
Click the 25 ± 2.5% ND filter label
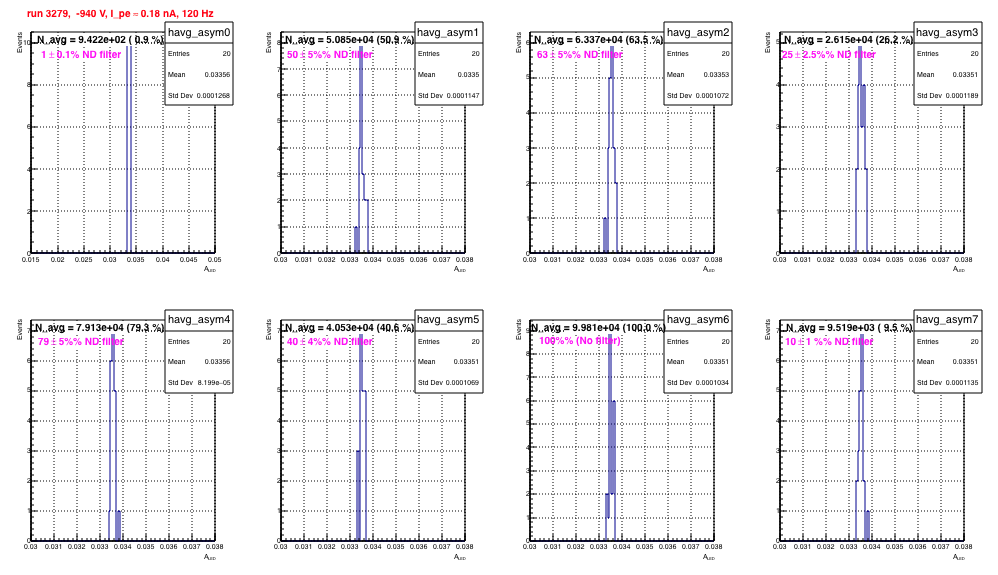point(829,55)
